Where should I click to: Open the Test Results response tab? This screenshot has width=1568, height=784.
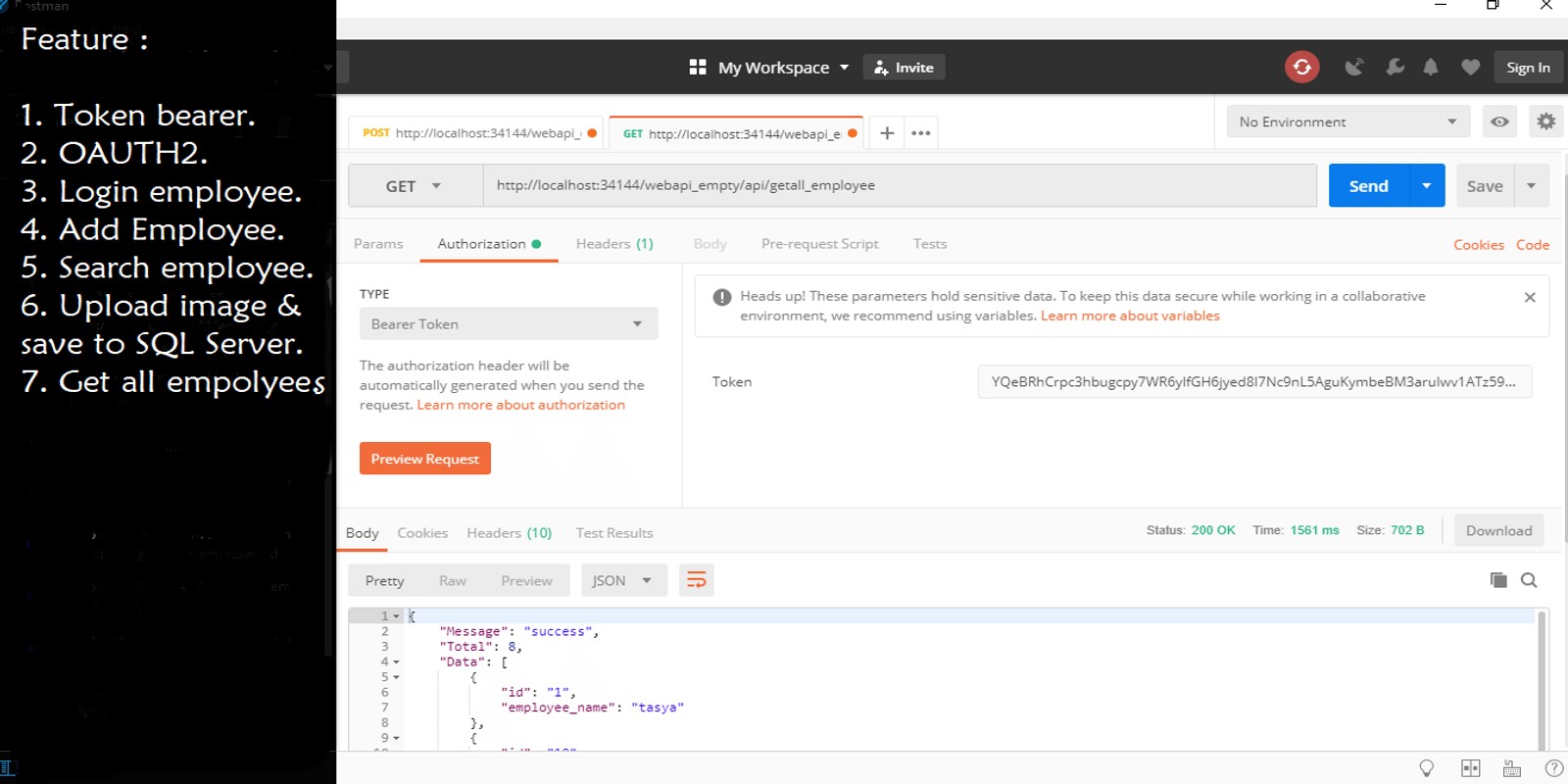(614, 533)
